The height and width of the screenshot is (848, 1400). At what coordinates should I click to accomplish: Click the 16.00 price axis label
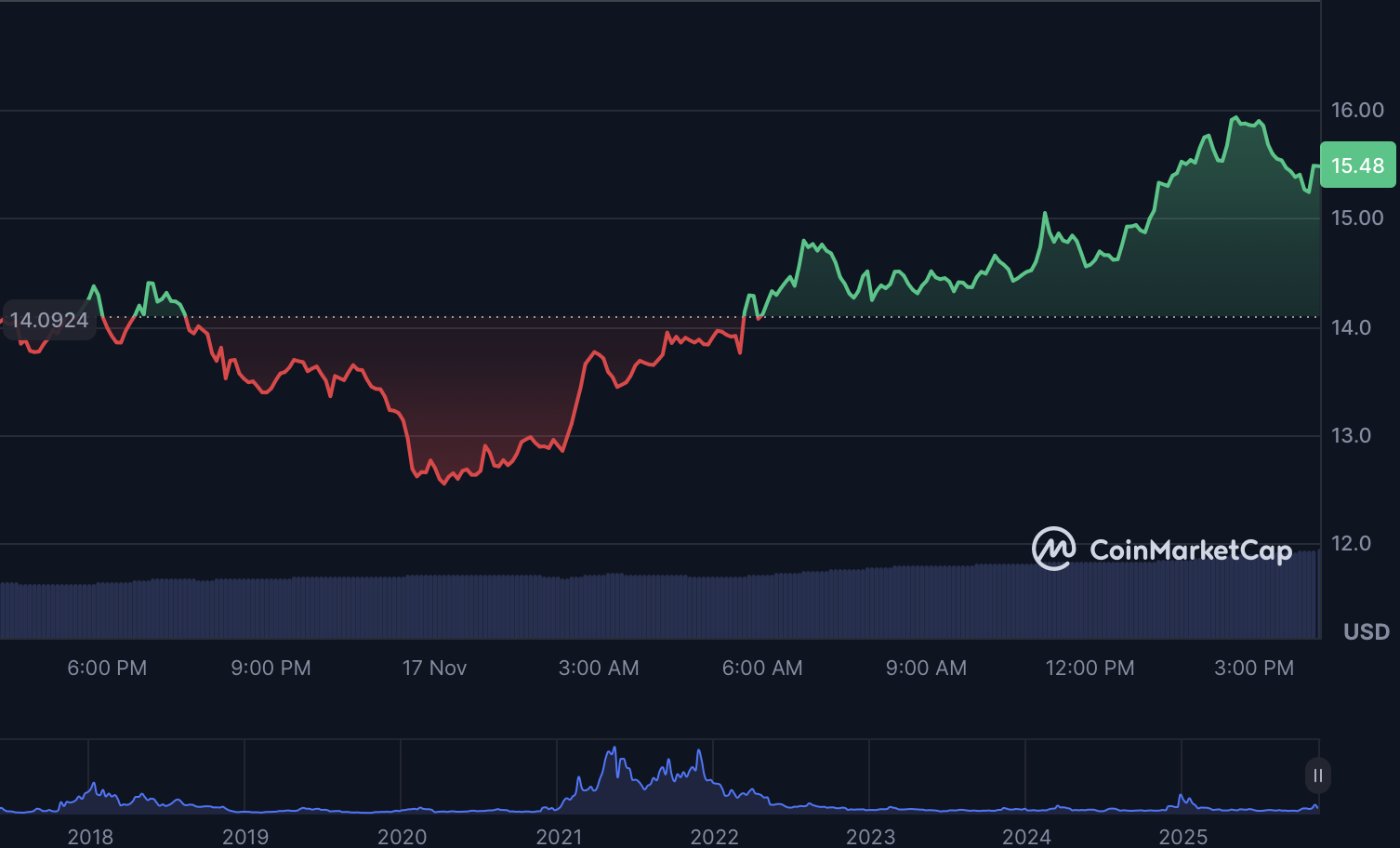tap(1357, 110)
